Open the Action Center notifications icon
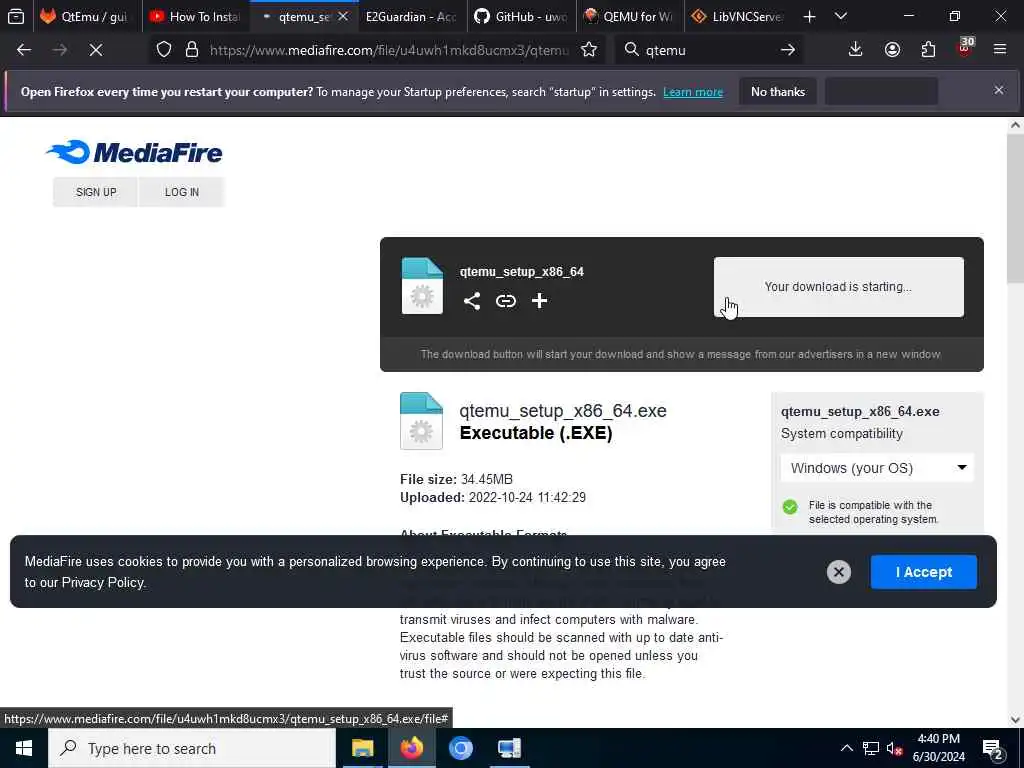 click(993, 749)
